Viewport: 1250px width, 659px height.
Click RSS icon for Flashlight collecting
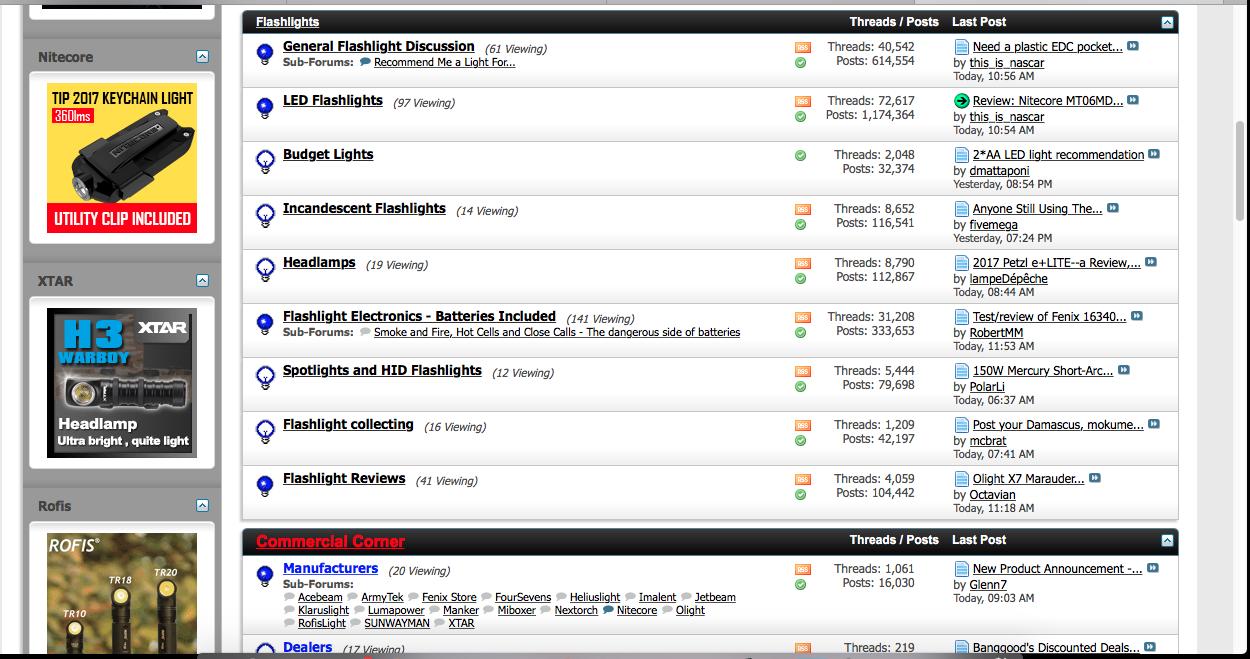point(802,425)
